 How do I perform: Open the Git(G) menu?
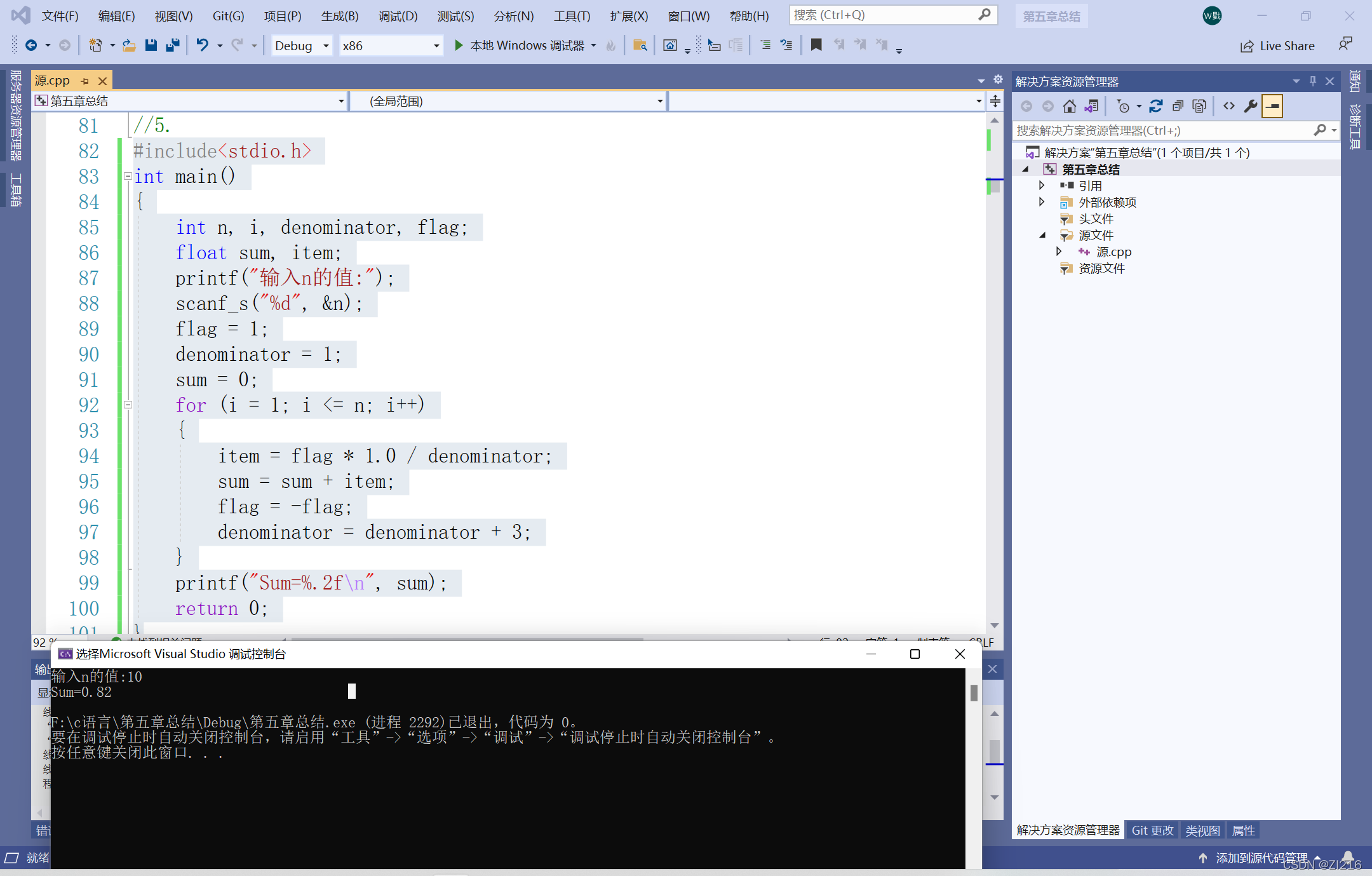(x=228, y=16)
